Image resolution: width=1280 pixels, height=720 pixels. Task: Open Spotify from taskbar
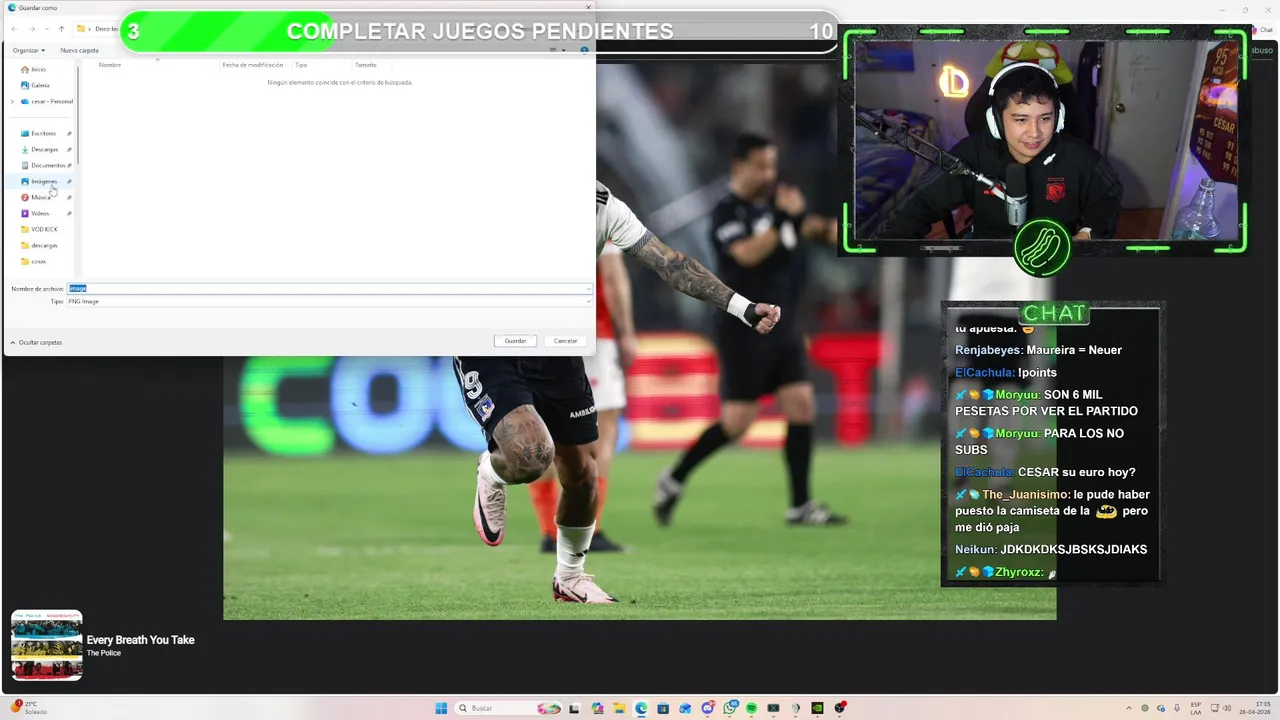pos(751,708)
